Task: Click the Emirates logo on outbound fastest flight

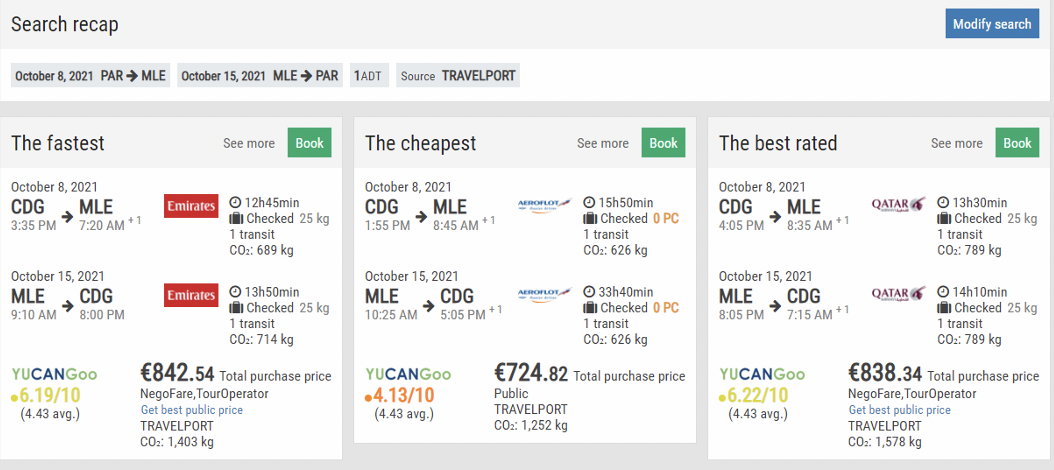Action: click(x=191, y=206)
